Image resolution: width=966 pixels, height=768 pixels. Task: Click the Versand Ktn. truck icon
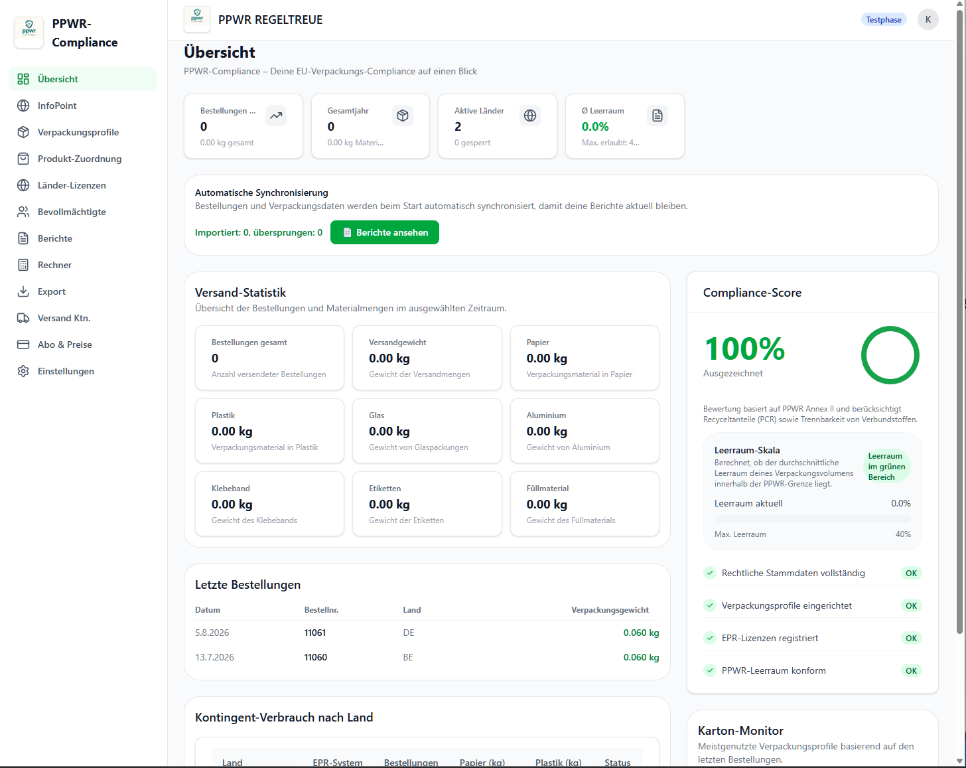tap(23, 318)
